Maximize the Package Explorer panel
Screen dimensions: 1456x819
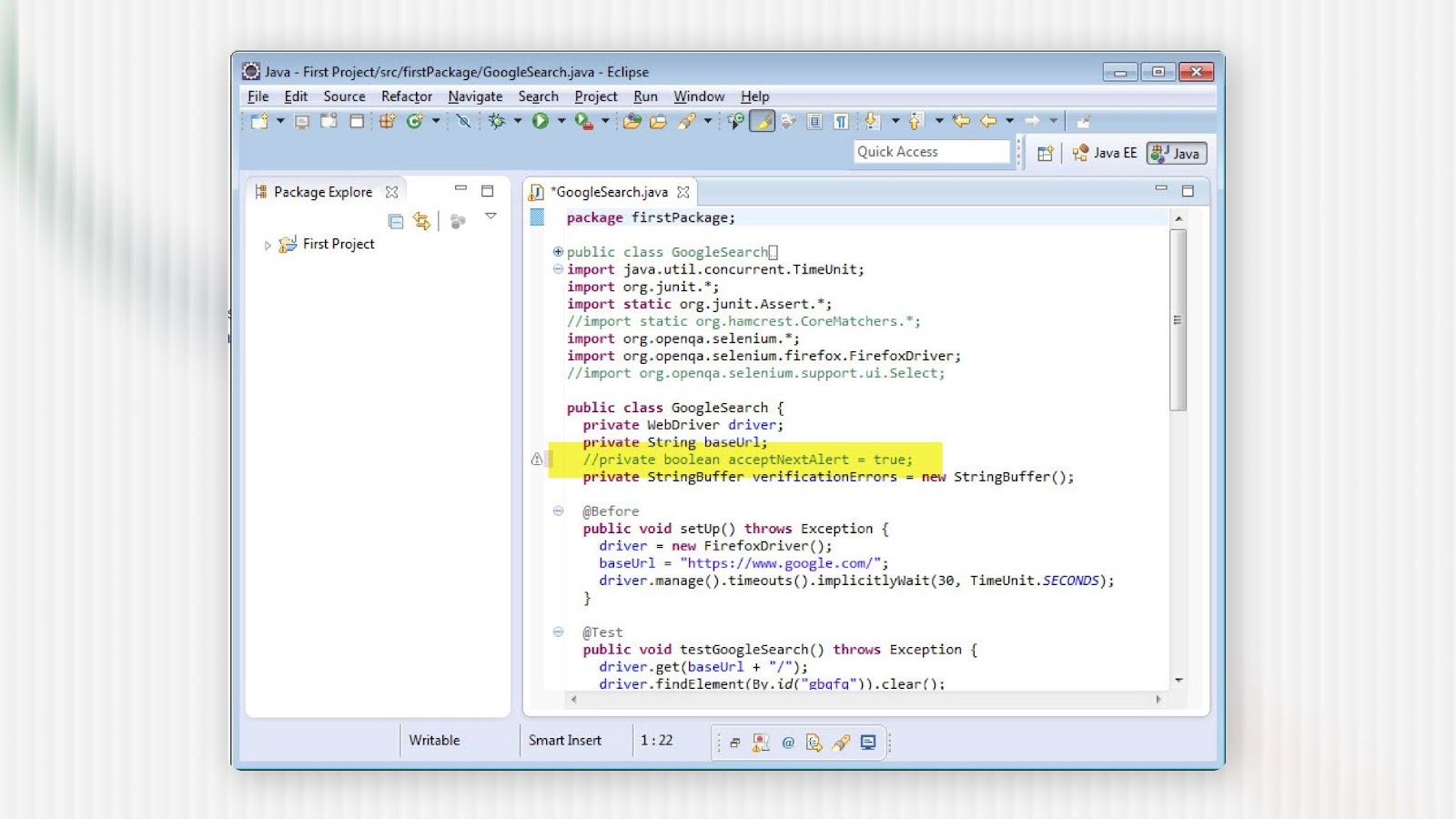coord(488,191)
